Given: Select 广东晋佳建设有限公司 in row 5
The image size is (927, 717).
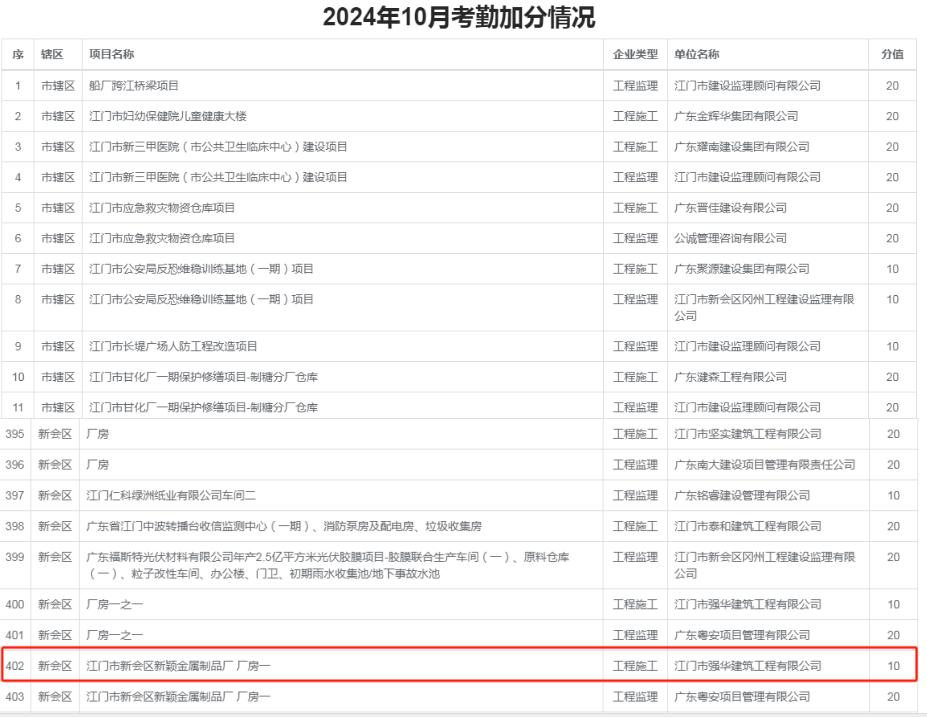Looking at the screenshot, I should (x=730, y=208).
